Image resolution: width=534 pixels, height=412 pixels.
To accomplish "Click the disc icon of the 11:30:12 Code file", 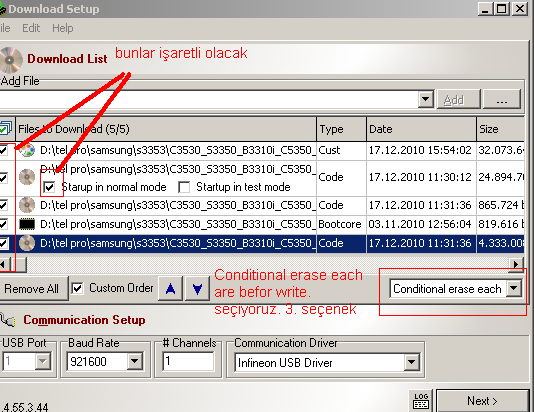I will pyautogui.click(x=27, y=177).
